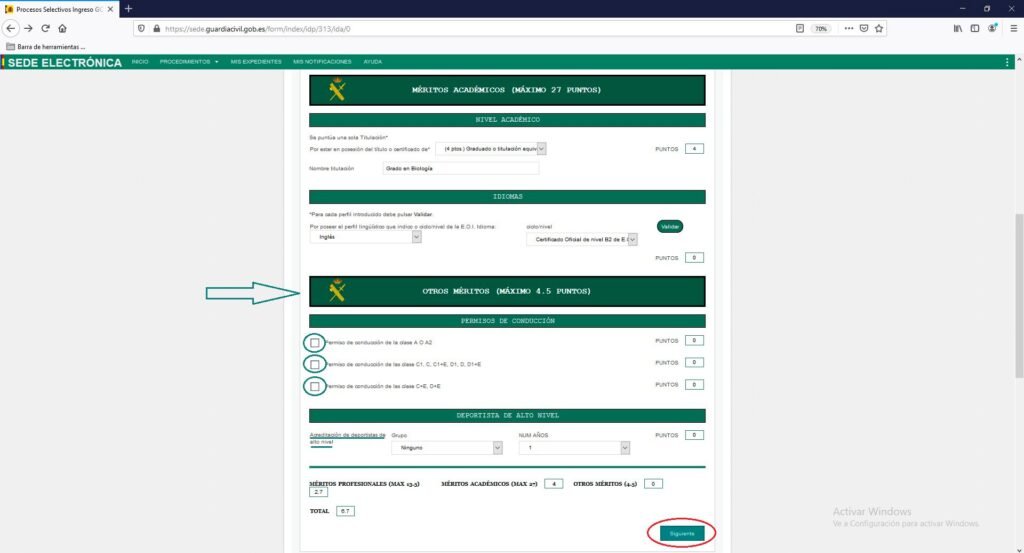Toggle the browser sidebar

pyautogui.click(x=974, y=29)
